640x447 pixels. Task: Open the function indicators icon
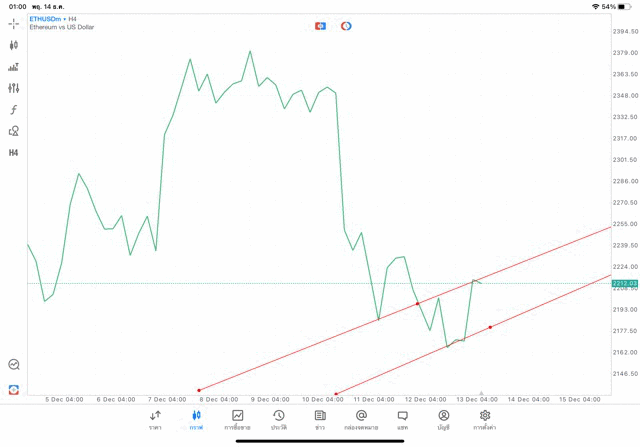tap(14, 110)
